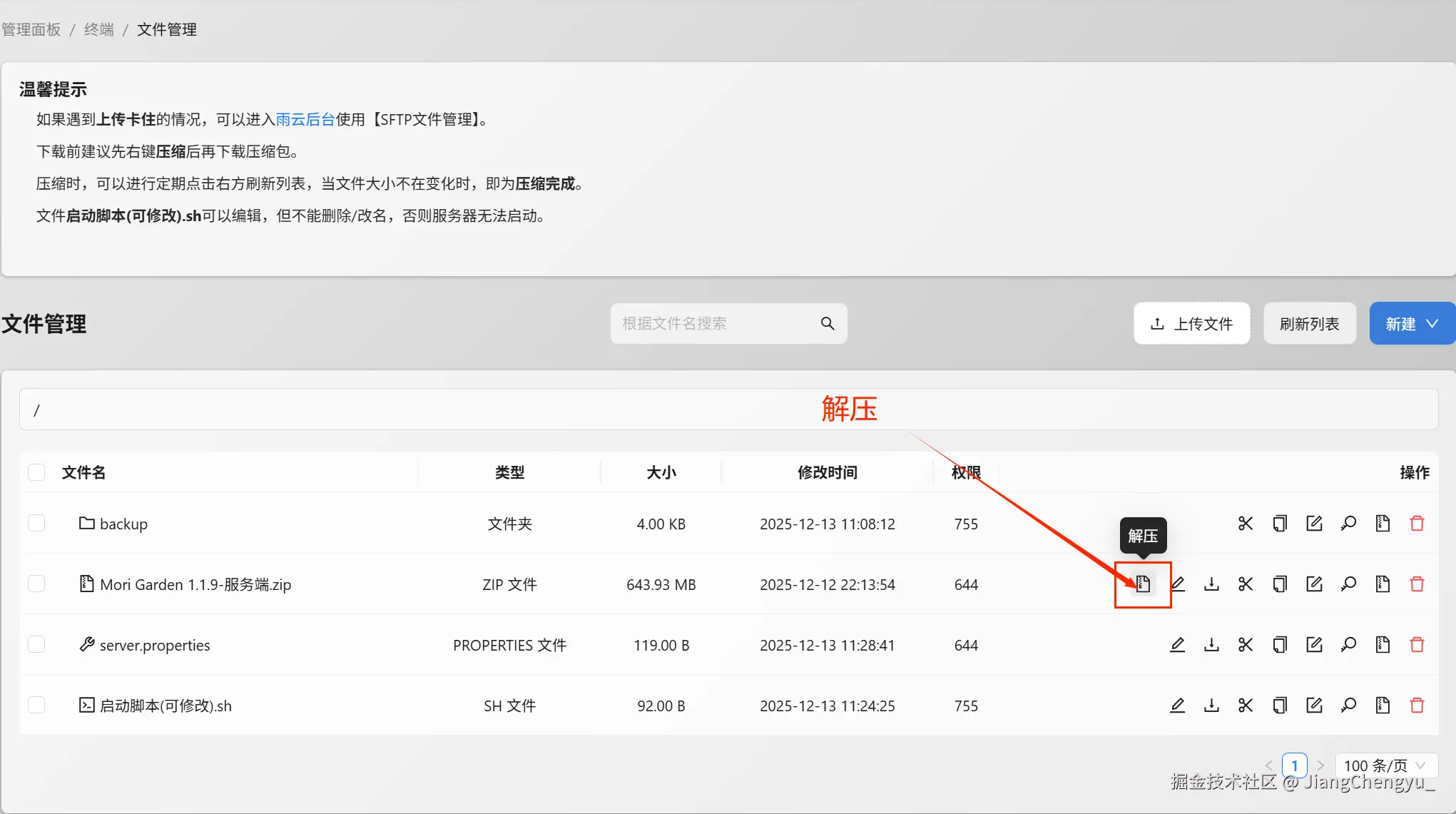Expand the 新建 dropdown button
This screenshot has height=814, width=1456.
[x=1411, y=324]
